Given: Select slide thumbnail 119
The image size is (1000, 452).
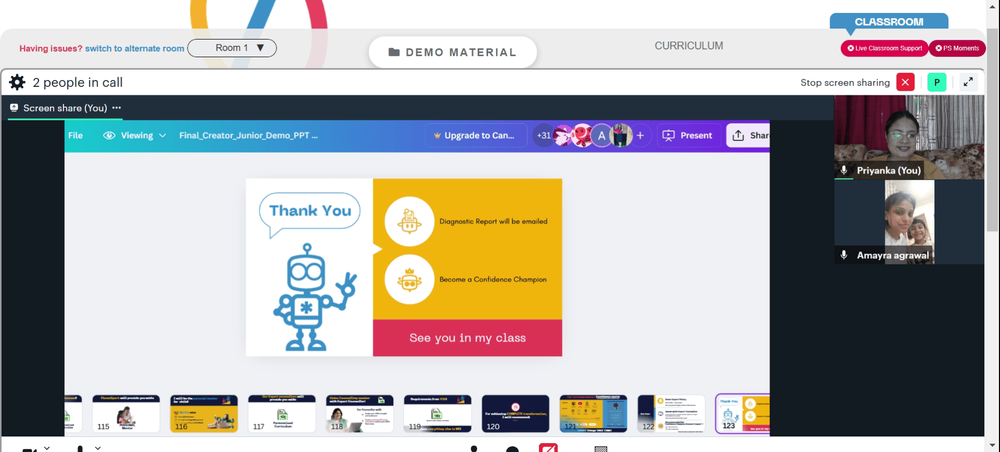Looking at the screenshot, I should pos(438,413).
